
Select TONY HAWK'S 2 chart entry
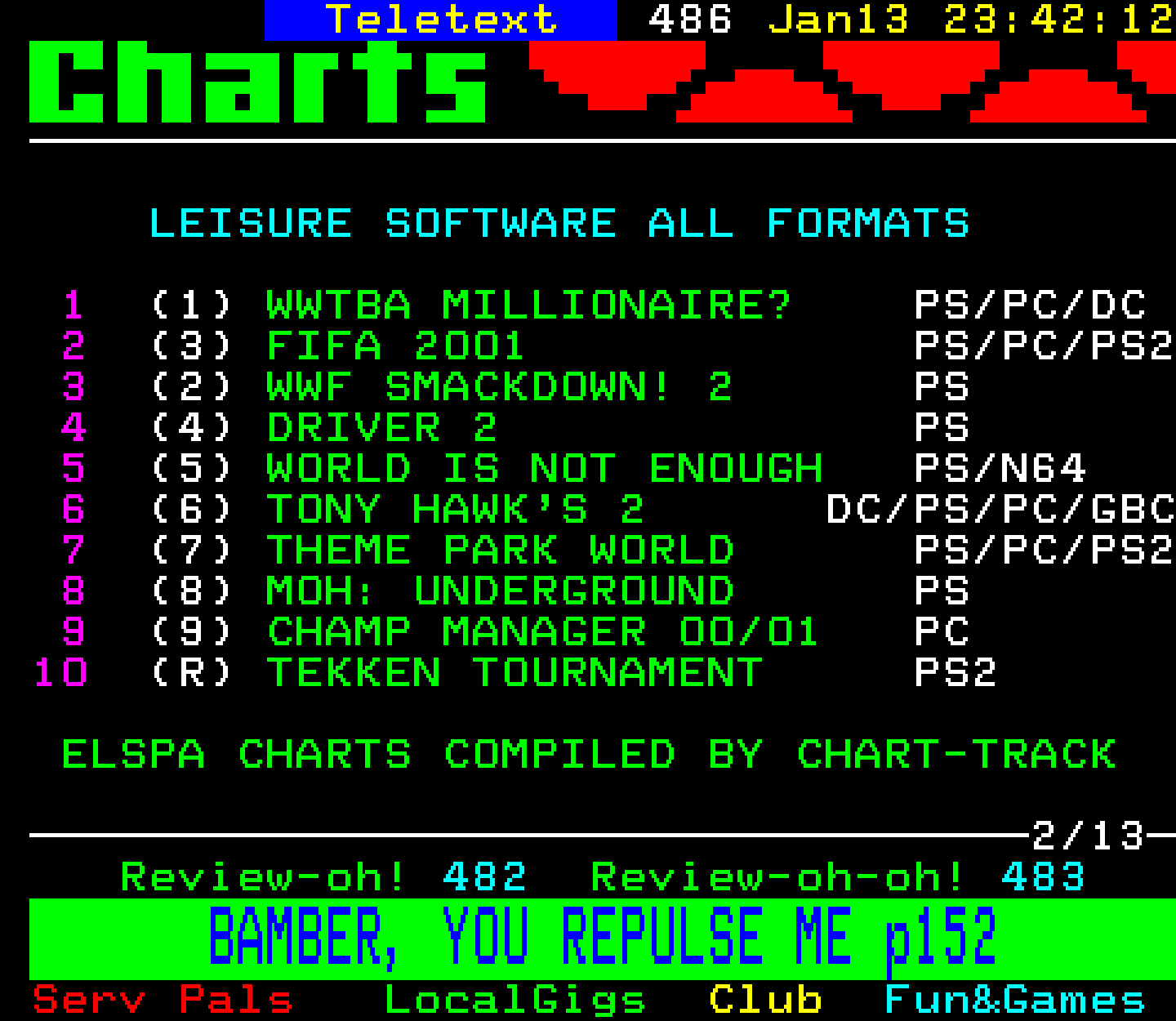pyautogui.click(x=456, y=510)
